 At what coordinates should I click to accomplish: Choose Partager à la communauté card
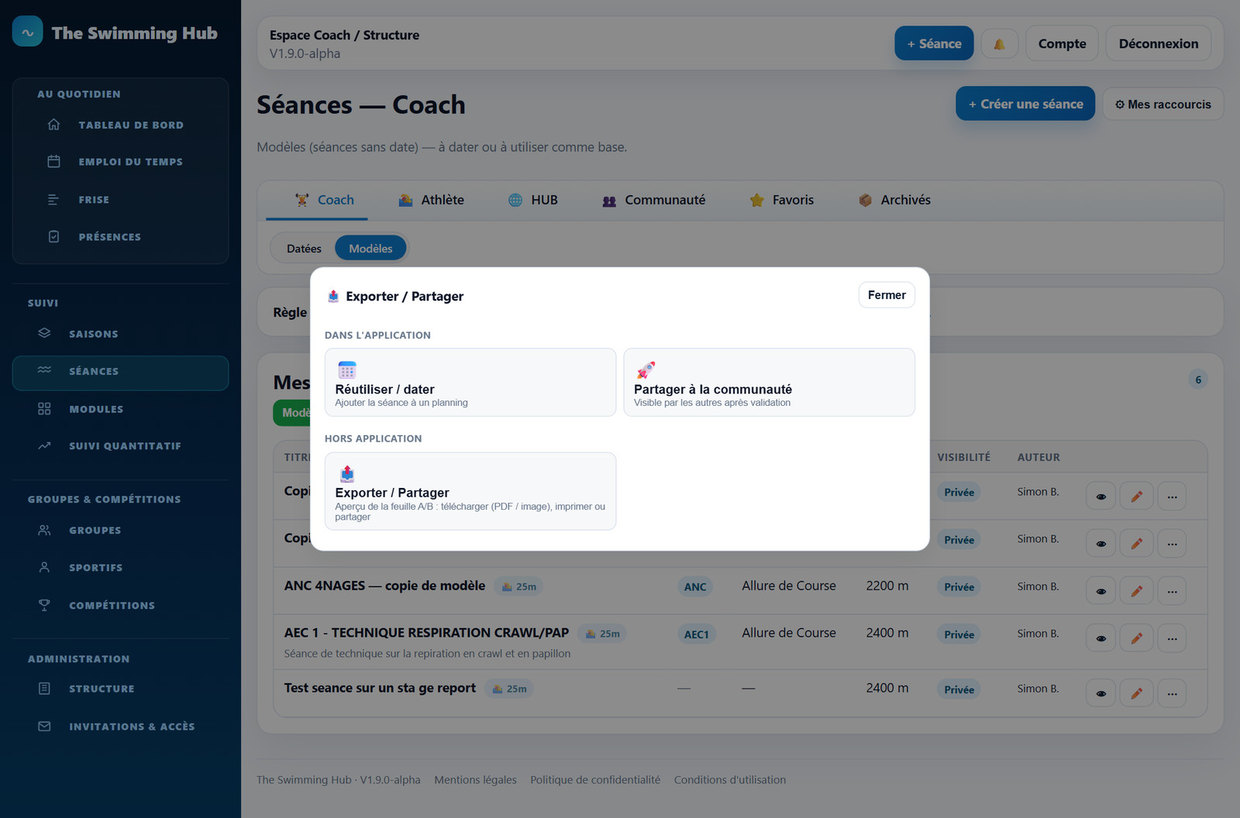769,382
